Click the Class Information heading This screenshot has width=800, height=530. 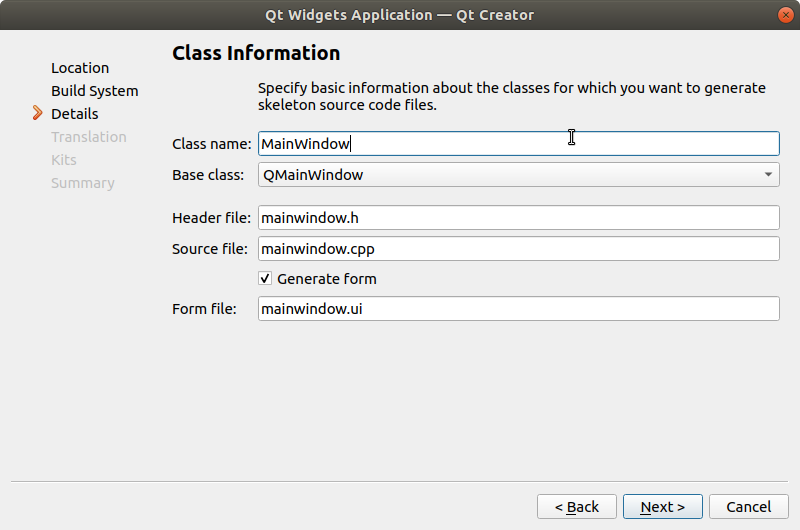(256, 53)
